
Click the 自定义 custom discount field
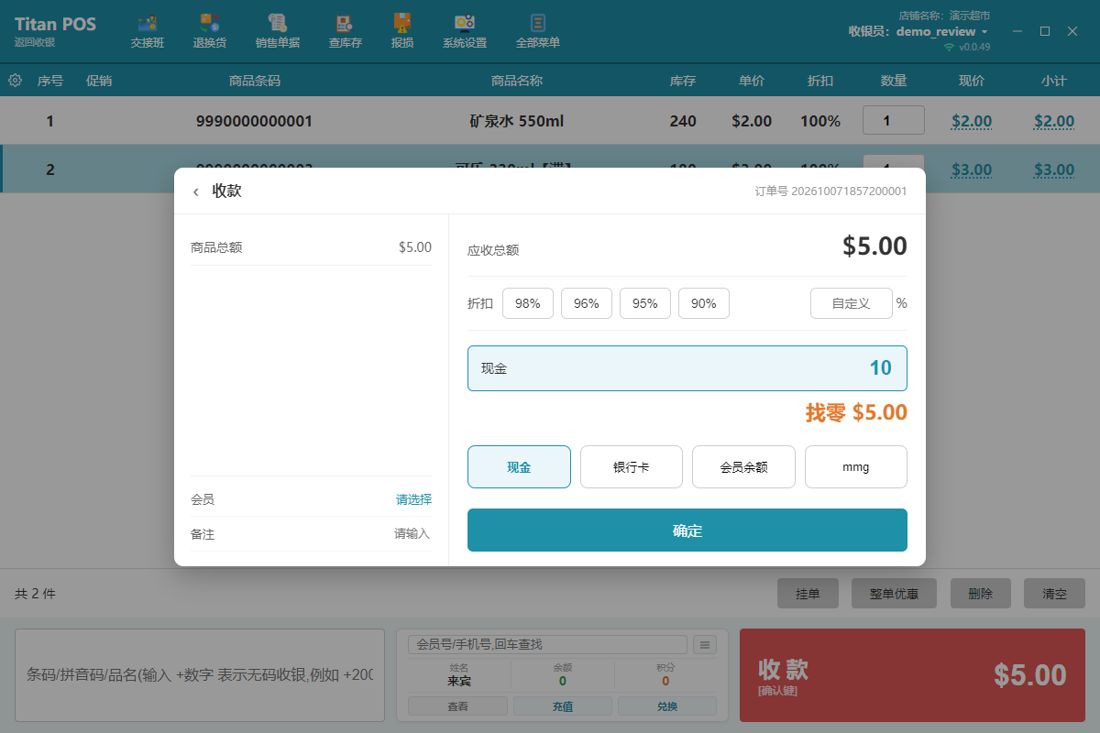click(851, 303)
